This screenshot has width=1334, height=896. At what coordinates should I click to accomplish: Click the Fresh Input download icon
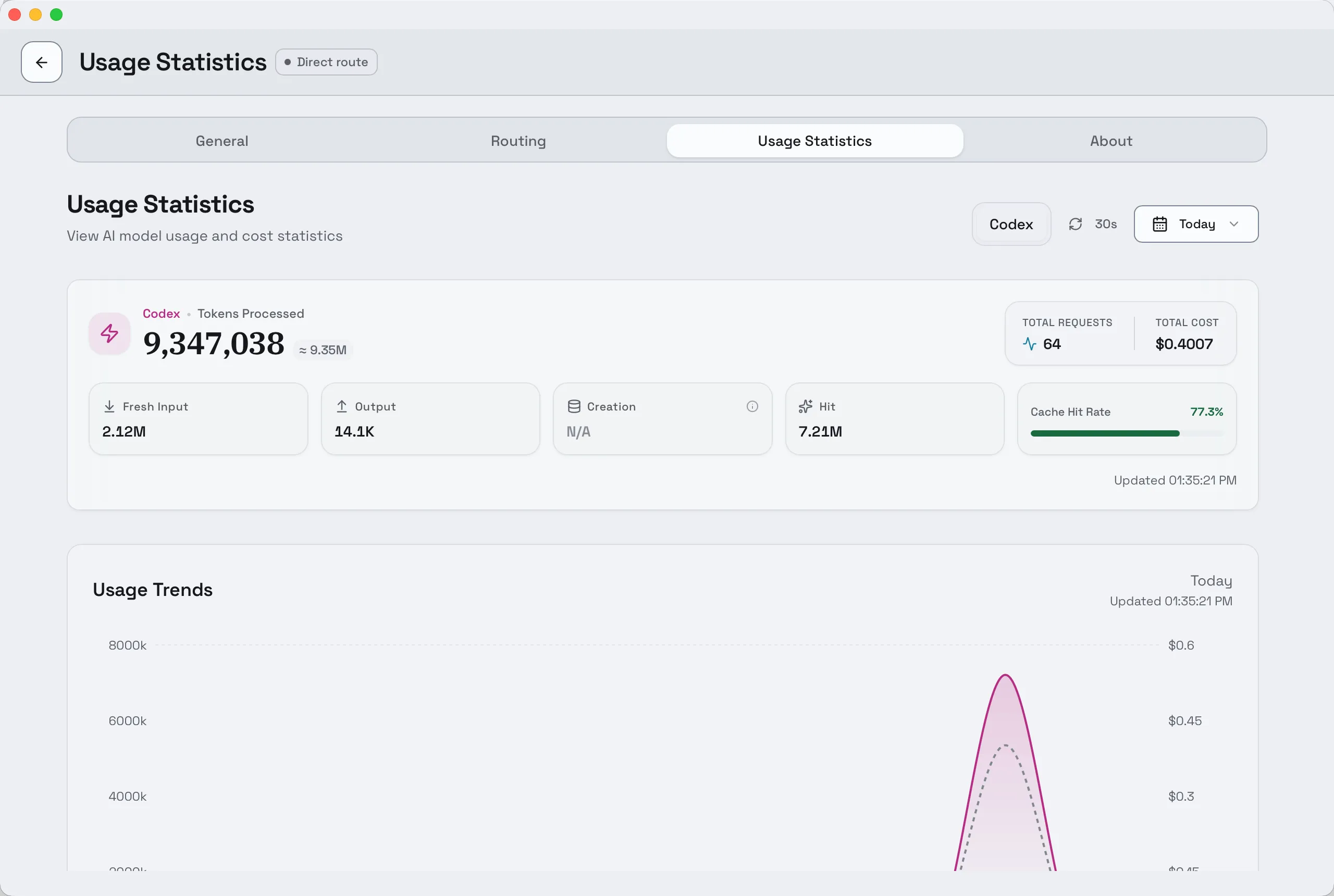109,406
